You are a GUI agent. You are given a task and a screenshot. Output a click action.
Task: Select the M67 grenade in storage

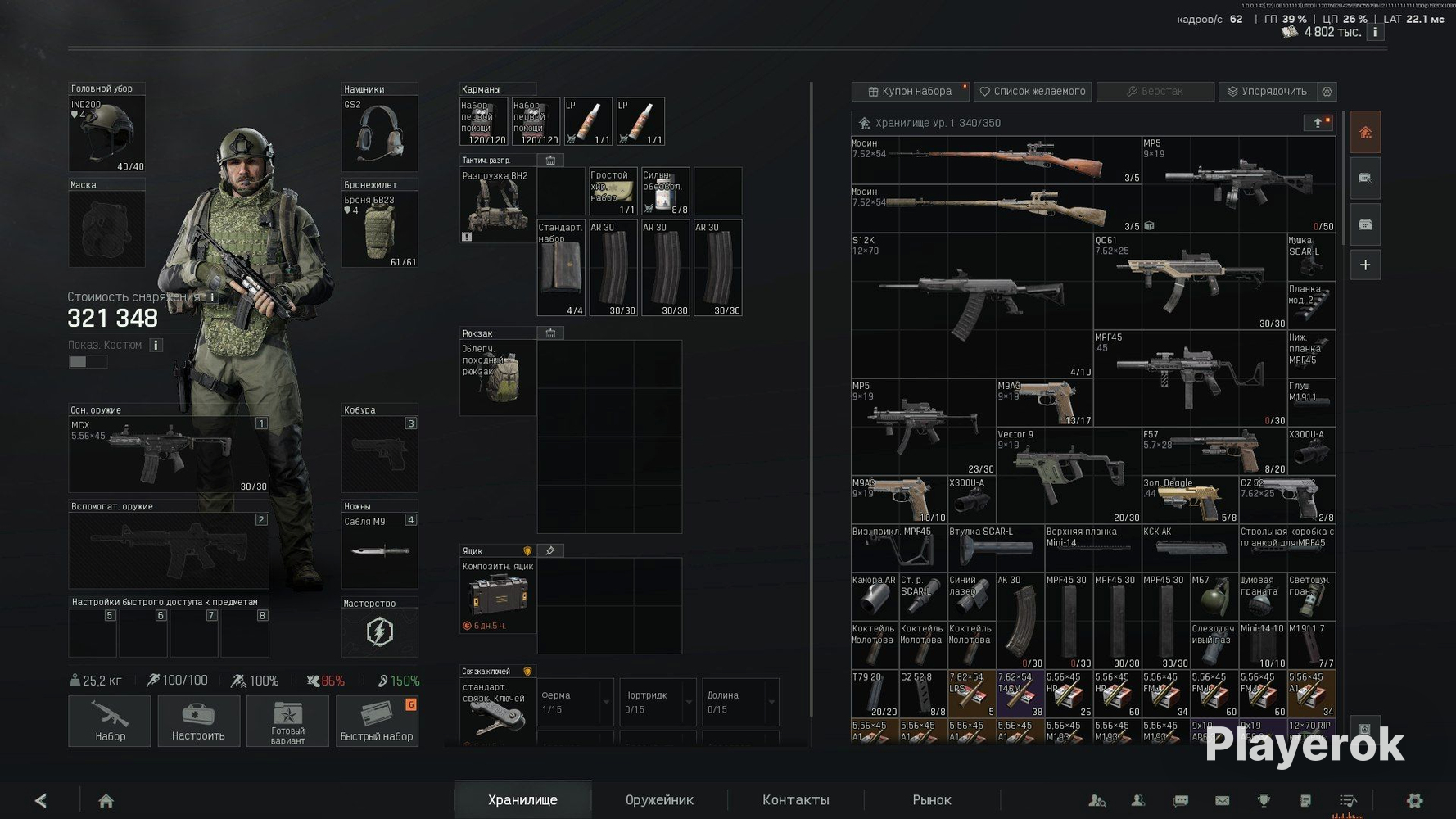(x=1214, y=597)
